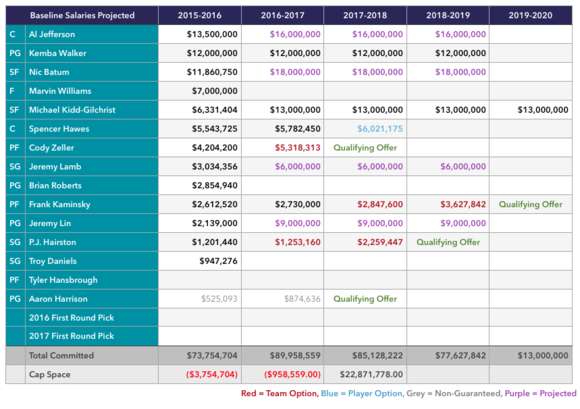Select P.J. Hairston's $1,253,160 team option
The height and width of the screenshot is (409, 580).
297,242
